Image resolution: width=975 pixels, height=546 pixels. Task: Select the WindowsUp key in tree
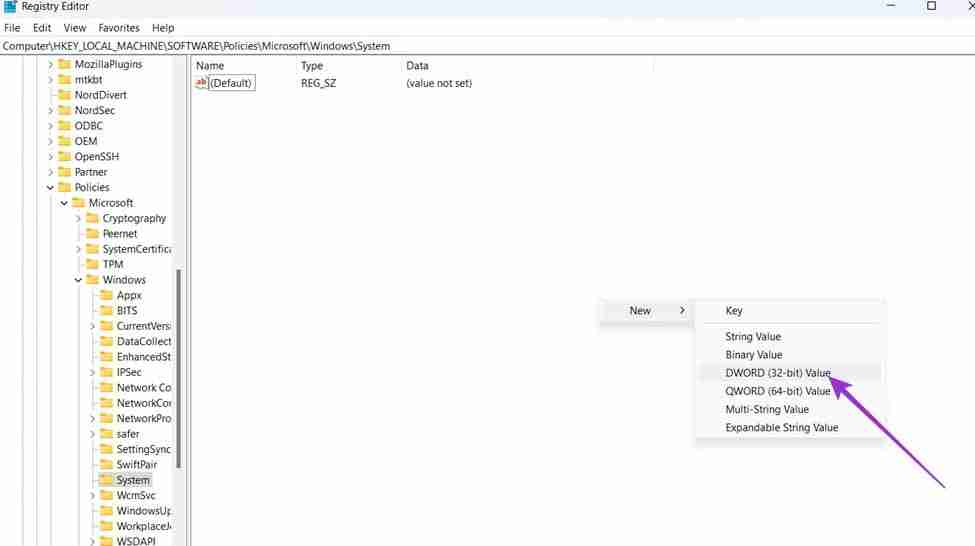pos(144,511)
